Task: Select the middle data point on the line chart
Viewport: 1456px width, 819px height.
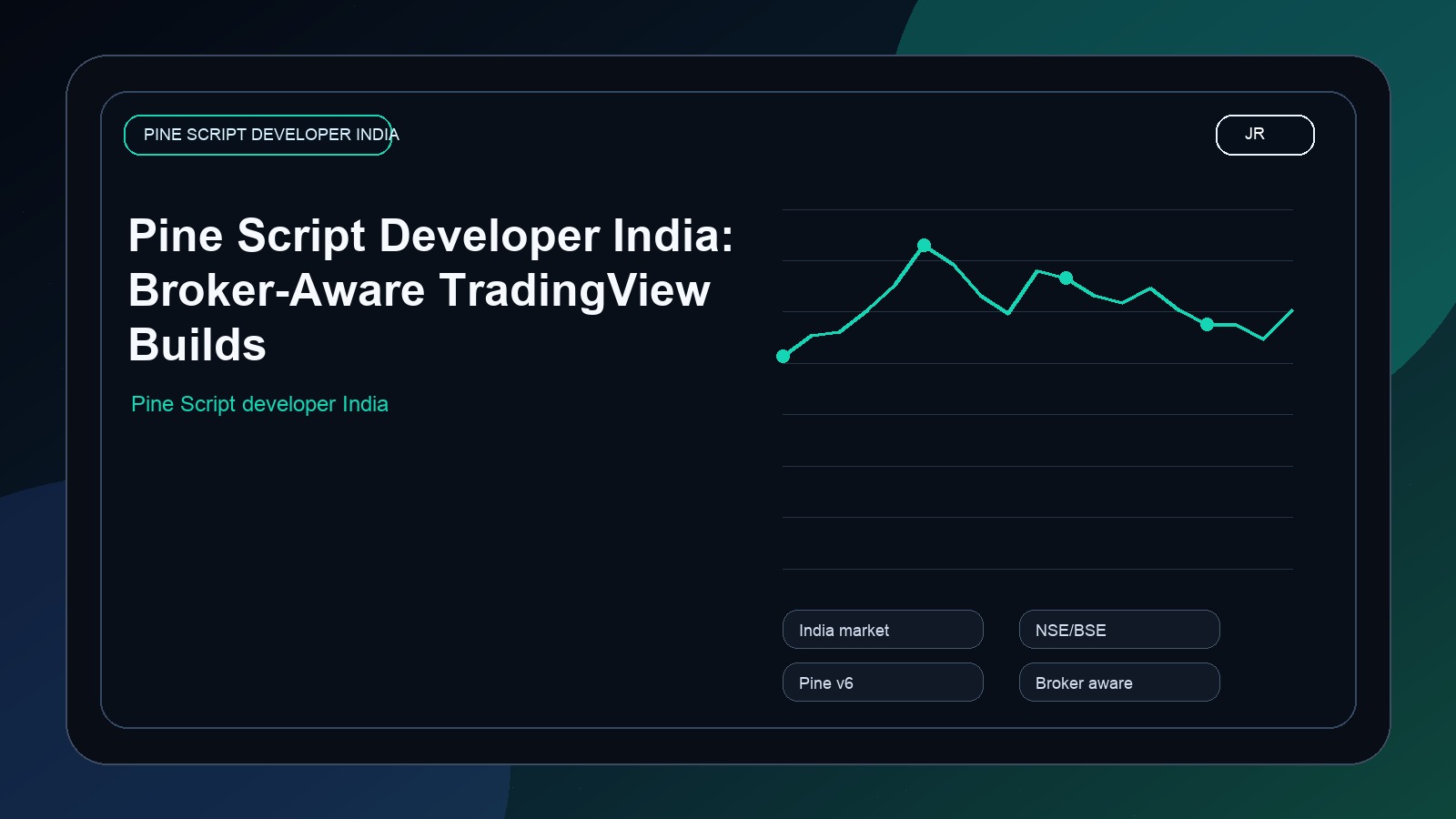Action: (x=1065, y=277)
